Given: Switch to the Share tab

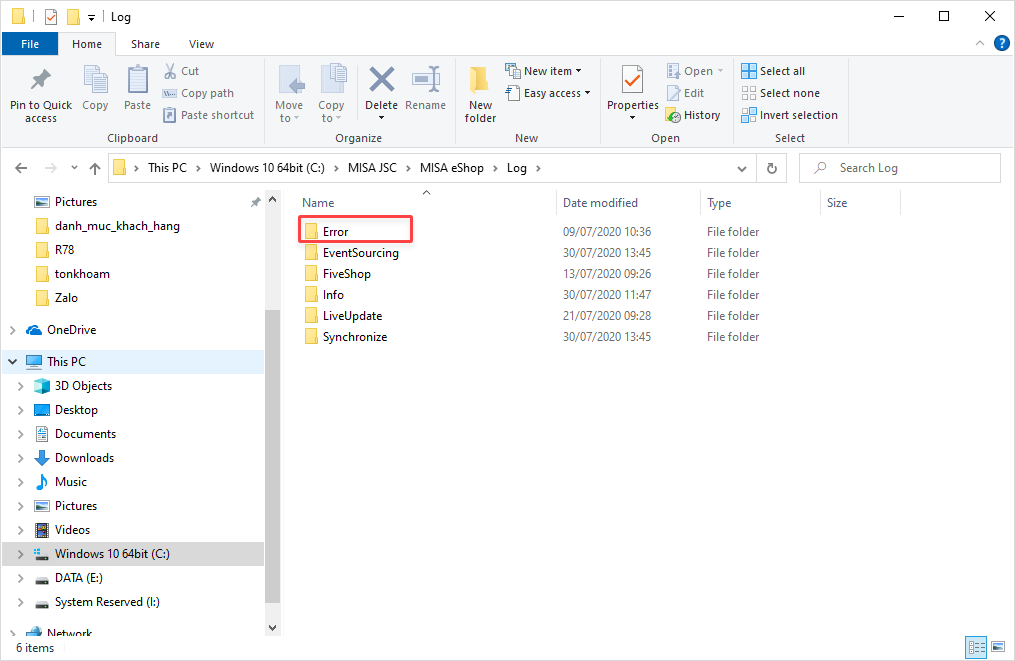Looking at the screenshot, I should [x=145, y=44].
